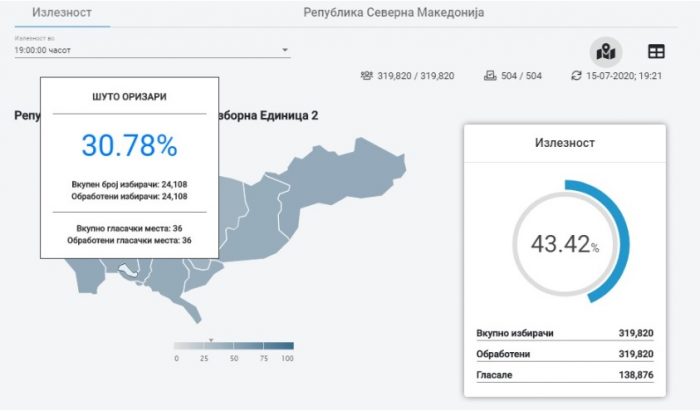Click the legend marker triangle above scale
The width and height of the screenshot is (700, 411).
(211, 339)
